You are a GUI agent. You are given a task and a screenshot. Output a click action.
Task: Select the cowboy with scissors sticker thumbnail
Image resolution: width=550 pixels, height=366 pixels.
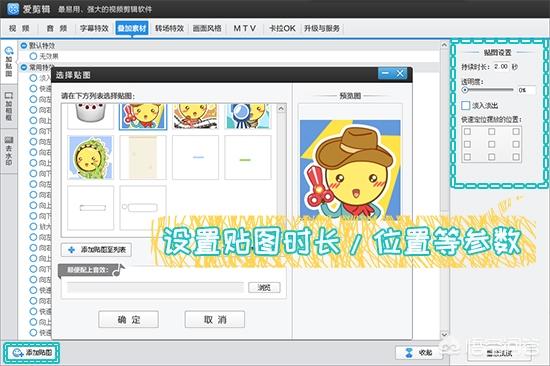tap(143, 116)
